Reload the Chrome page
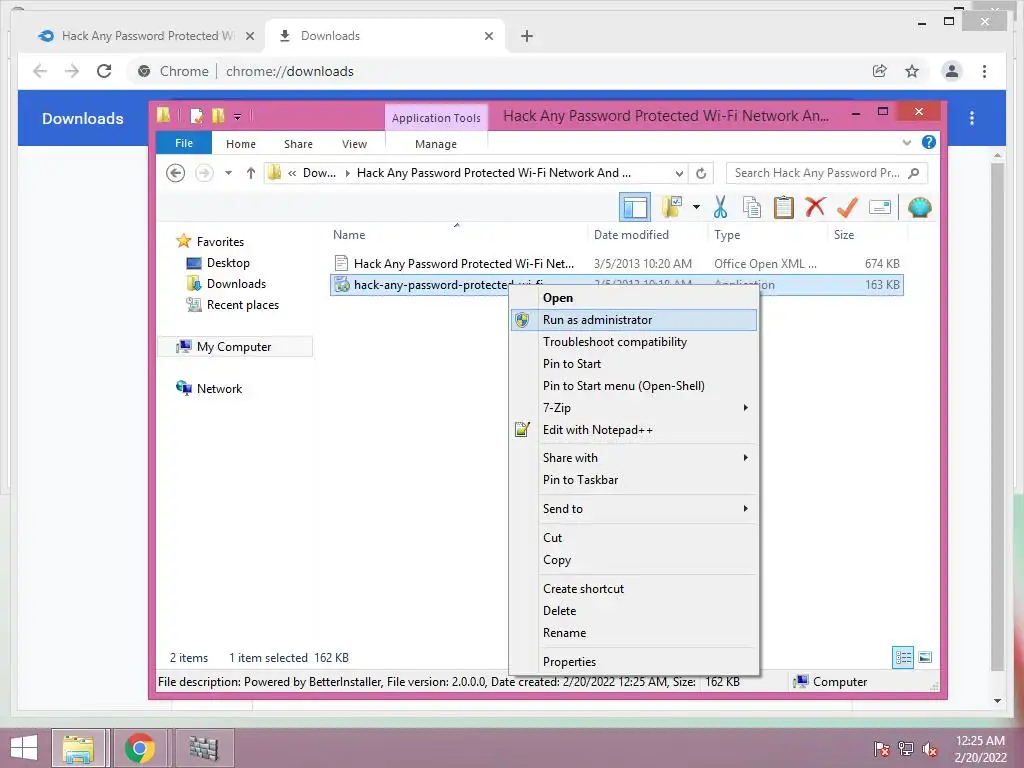The image size is (1024, 768). (104, 71)
